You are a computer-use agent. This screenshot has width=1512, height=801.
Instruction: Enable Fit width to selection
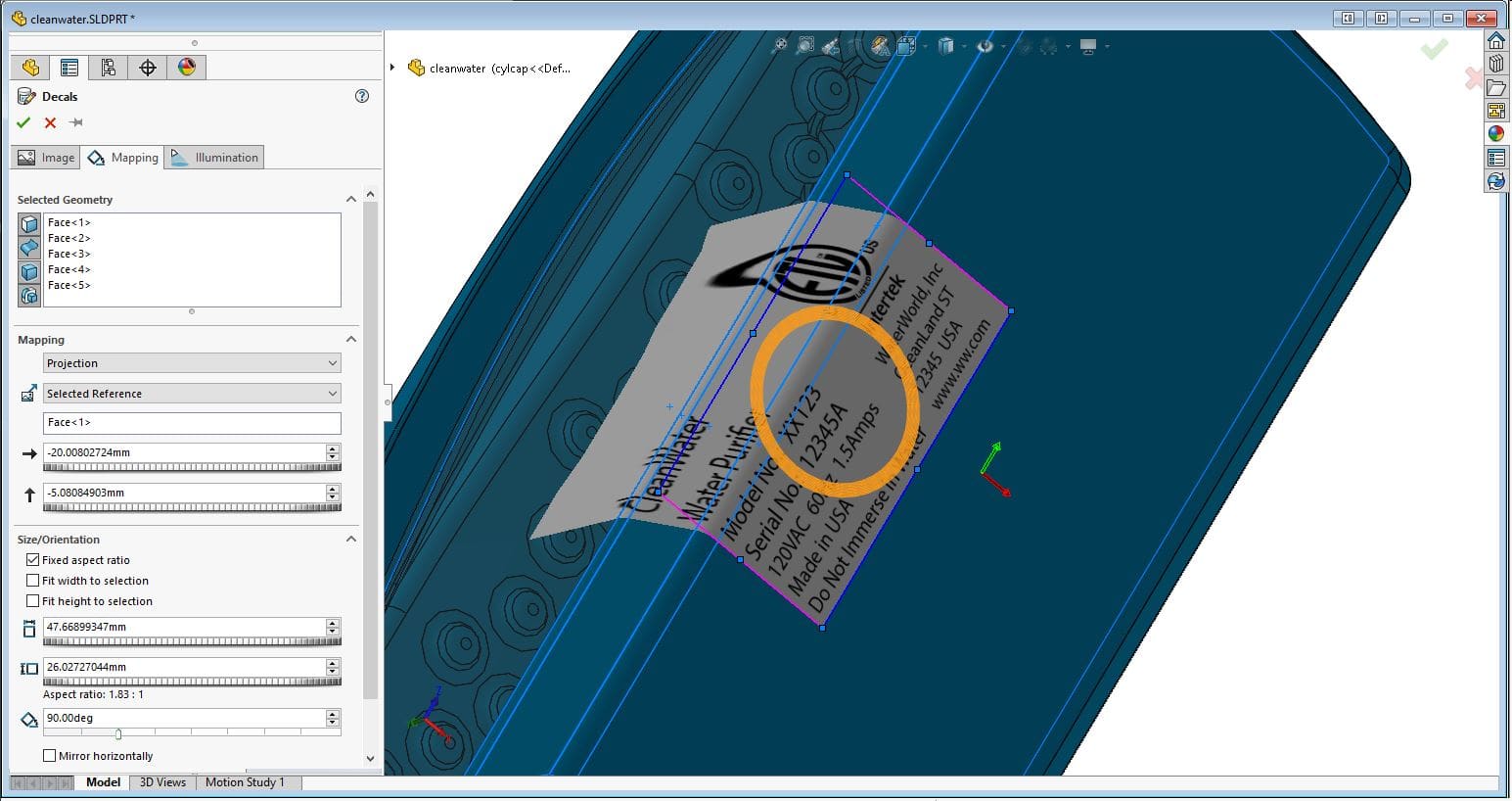pyautogui.click(x=33, y=580)
